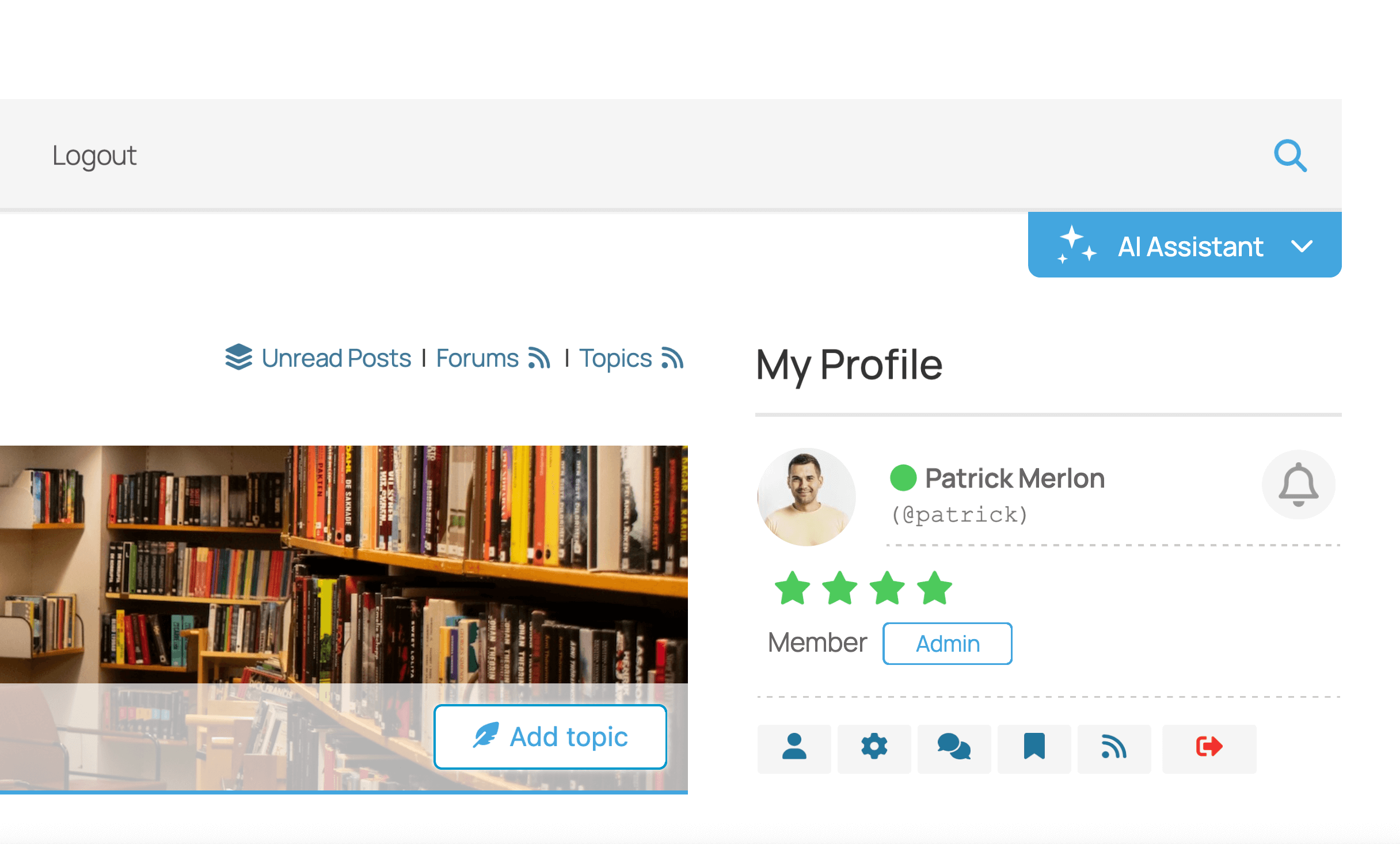Open the search with the magnifier icon
Screen dimensions: 1400x844
click(1291, 155)
